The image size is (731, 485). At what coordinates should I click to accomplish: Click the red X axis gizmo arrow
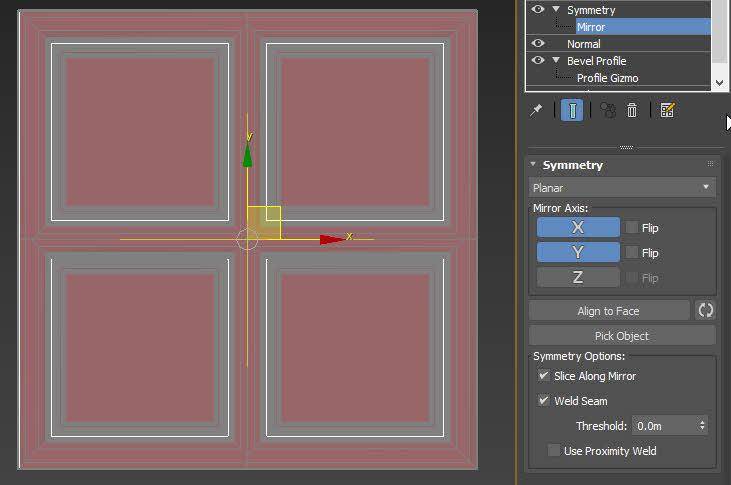click(331, 239)
